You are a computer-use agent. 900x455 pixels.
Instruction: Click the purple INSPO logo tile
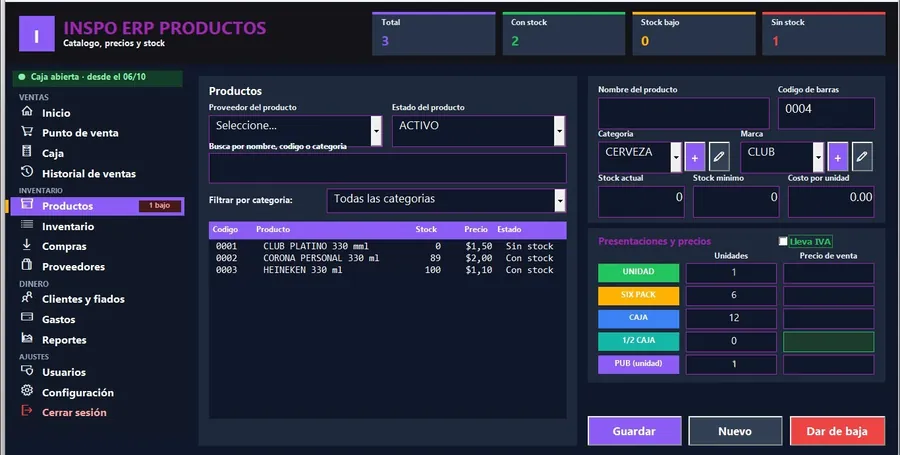[37, 34]
